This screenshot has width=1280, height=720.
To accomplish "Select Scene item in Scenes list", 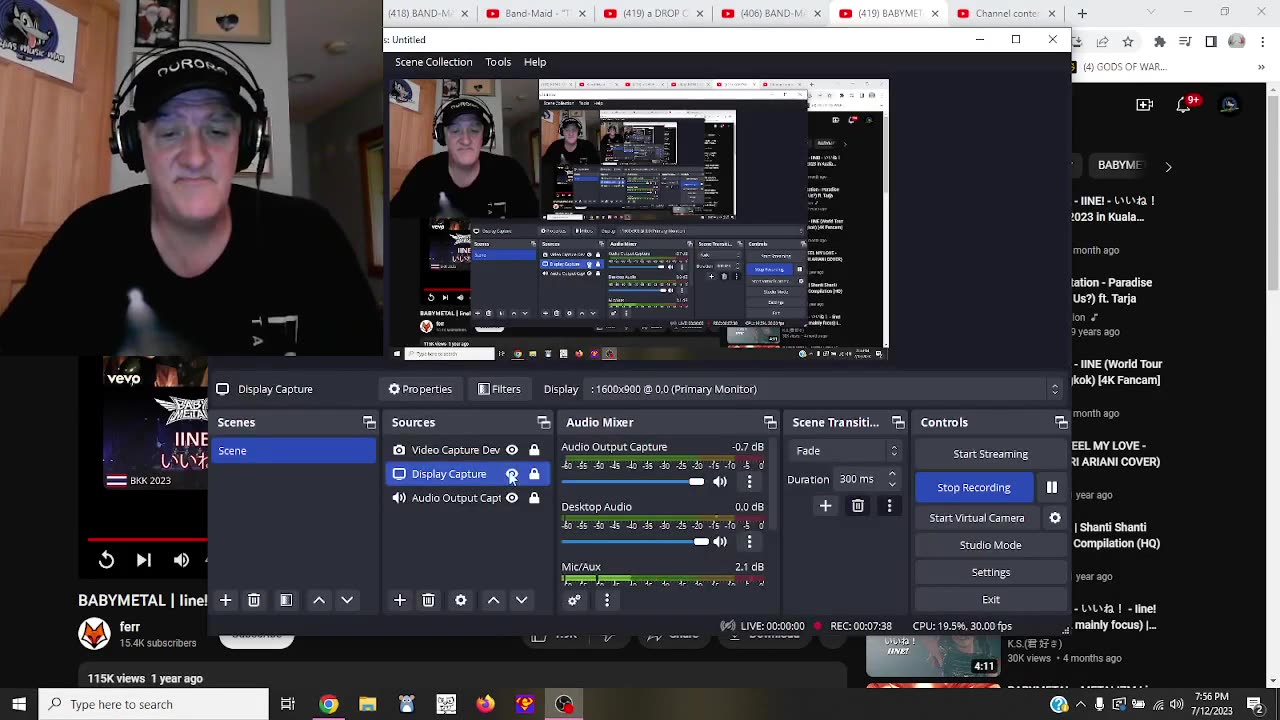I will pos(294,451).
